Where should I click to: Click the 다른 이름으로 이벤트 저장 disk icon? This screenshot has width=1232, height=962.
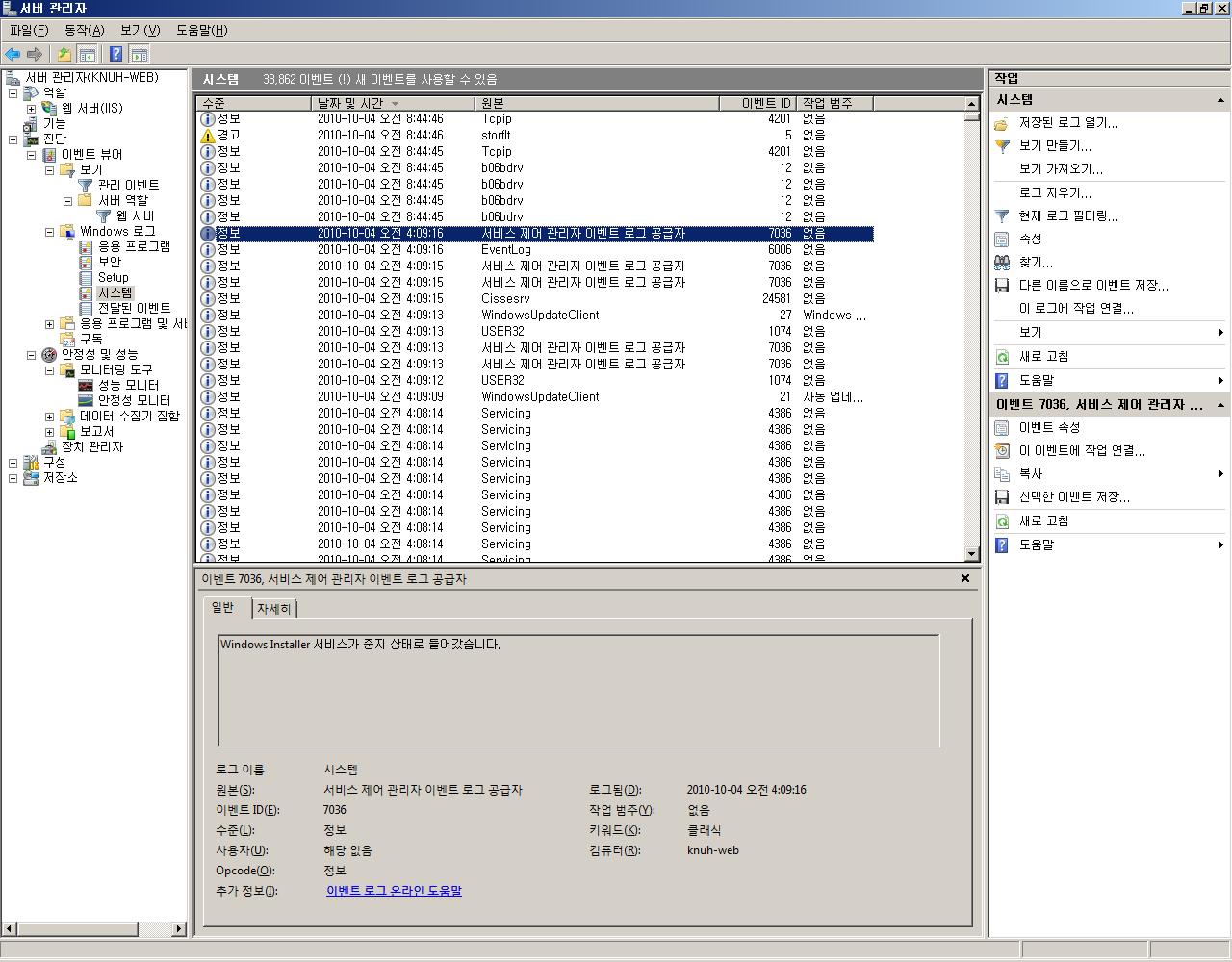coord(1002,286)
